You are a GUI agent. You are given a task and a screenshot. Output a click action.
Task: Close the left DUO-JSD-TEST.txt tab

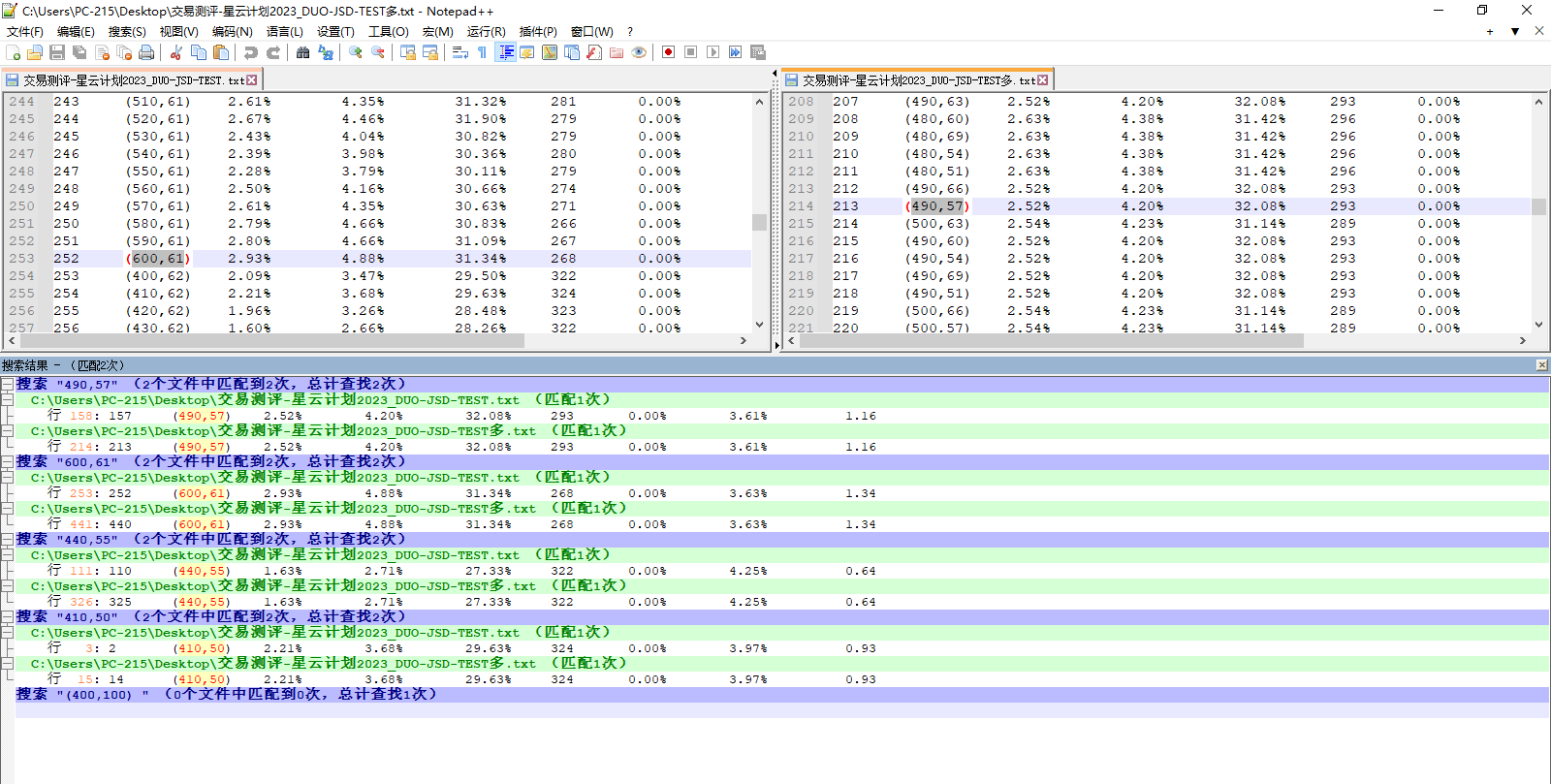pyautogui.click(x=252, y=80)
